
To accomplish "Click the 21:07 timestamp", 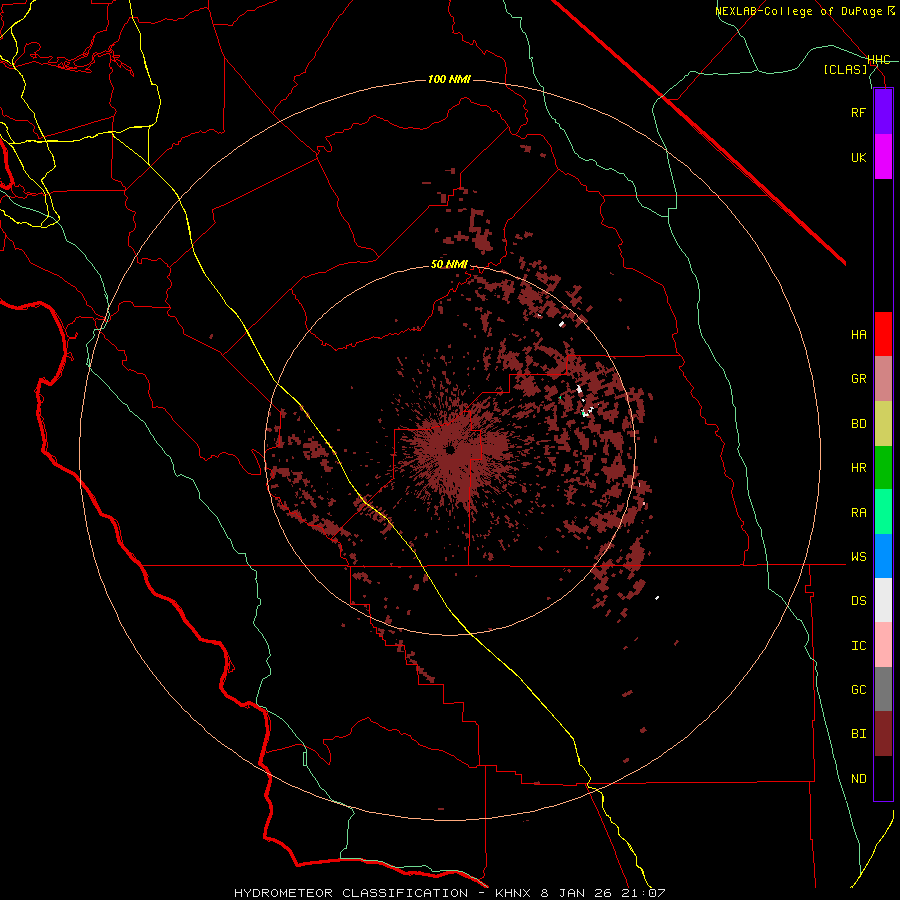I will click(644, 893).
